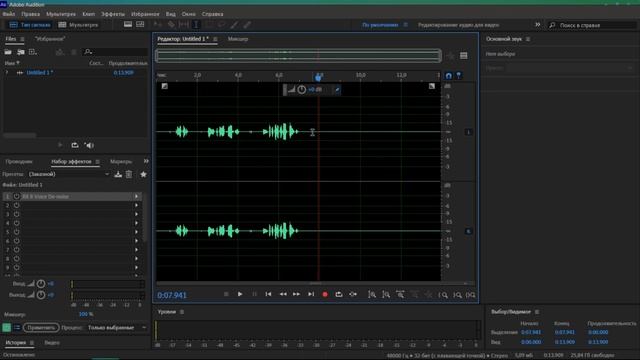Toggle power for effect slot 3
The width and height of the screenshot is (640, 360).
[x=16, y=214]
